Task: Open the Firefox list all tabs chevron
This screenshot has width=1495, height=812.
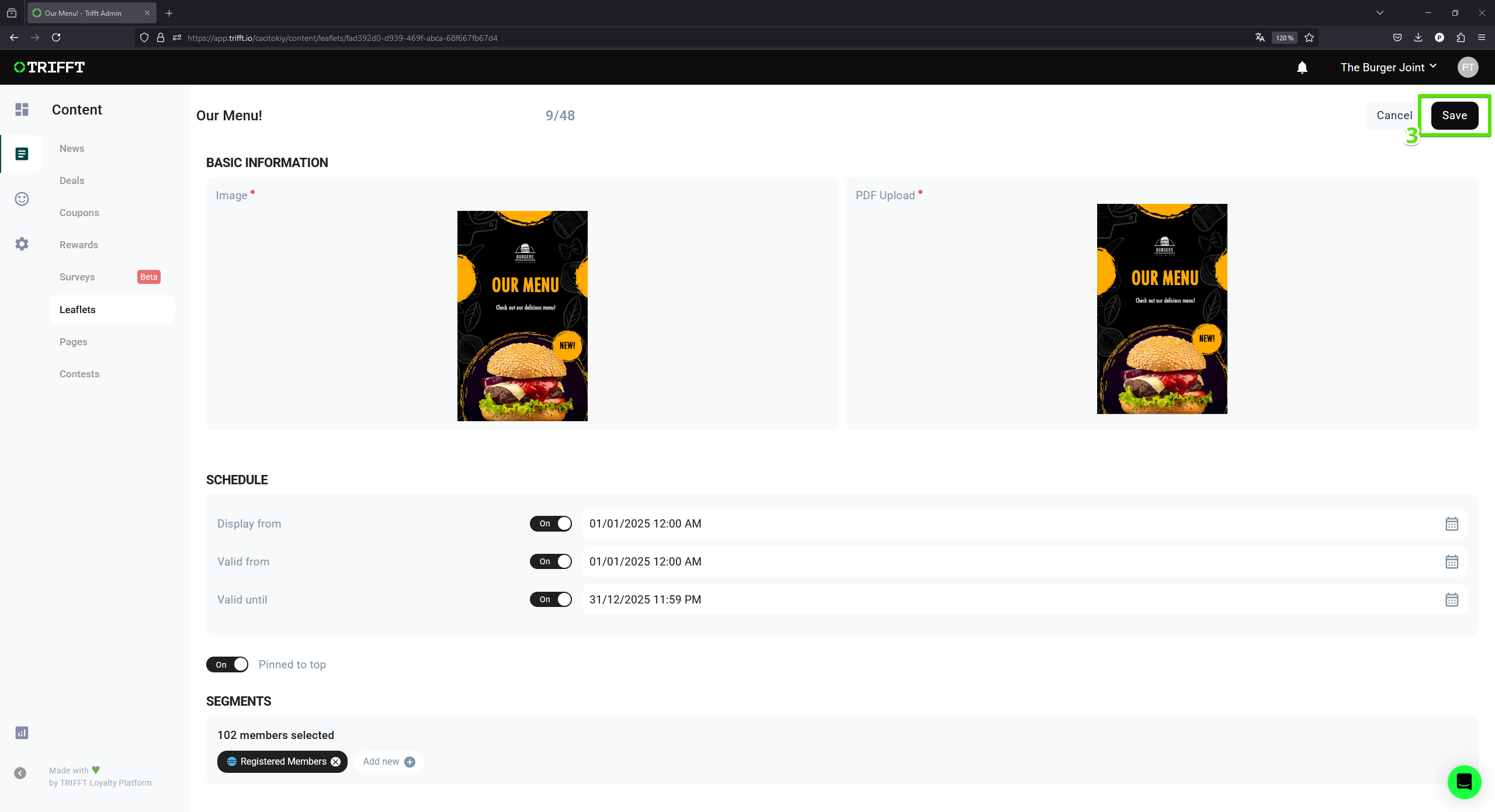Action: click(x=1379, y=13)
